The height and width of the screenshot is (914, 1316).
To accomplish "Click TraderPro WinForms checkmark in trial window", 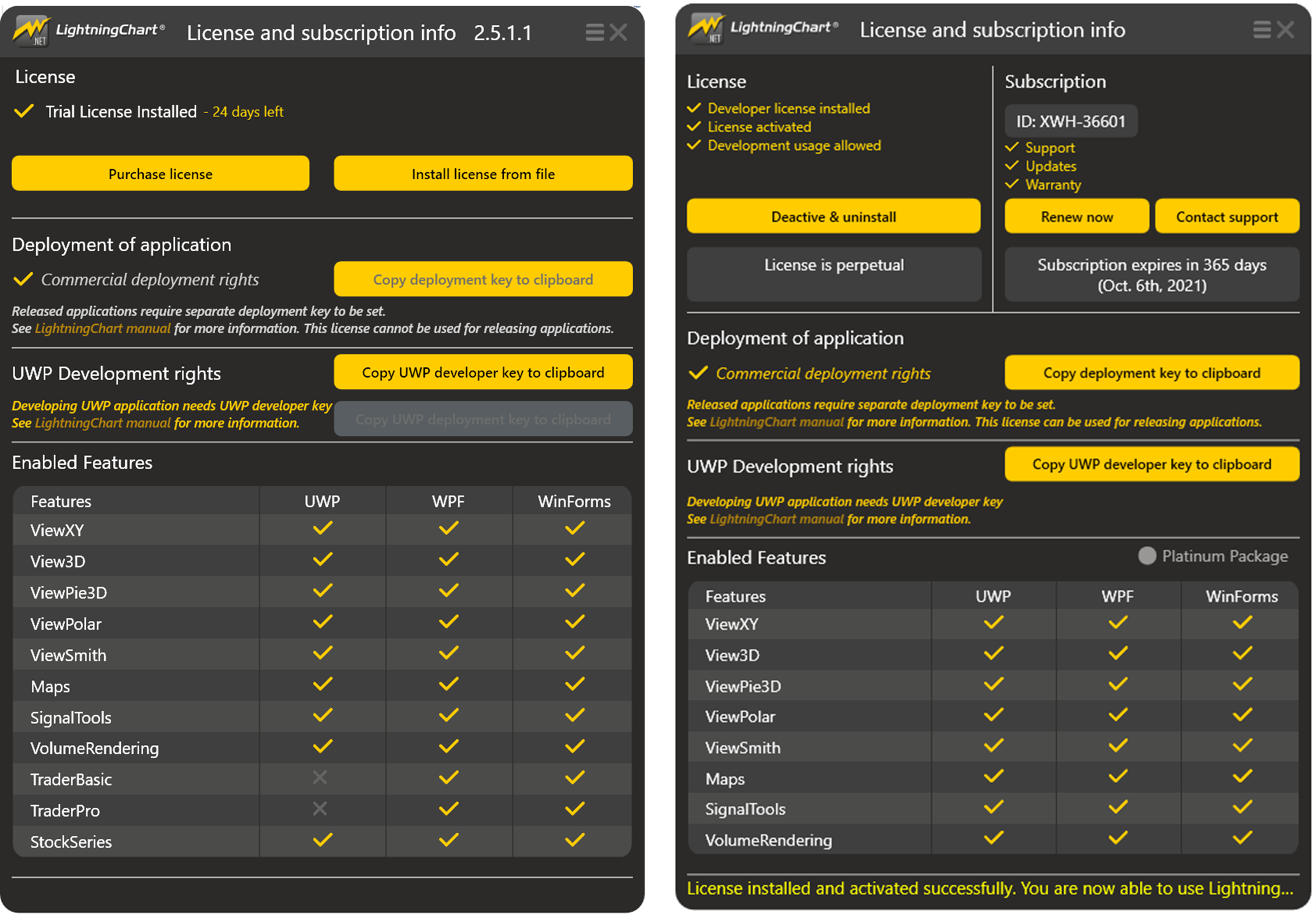I will pyautogui.click(x=575, y=809).
